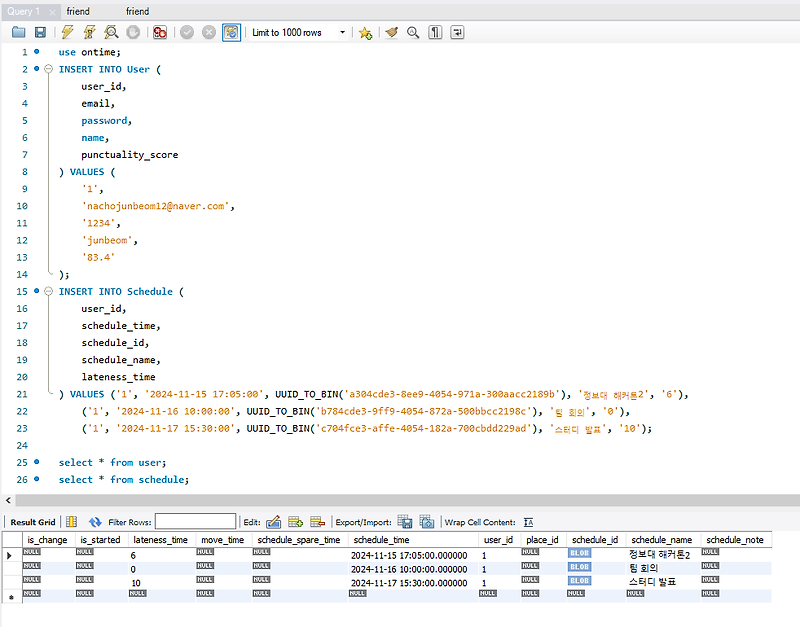
Task: Click the Explain query magnifier-lightning icon
Action: [x=112, y=32]
